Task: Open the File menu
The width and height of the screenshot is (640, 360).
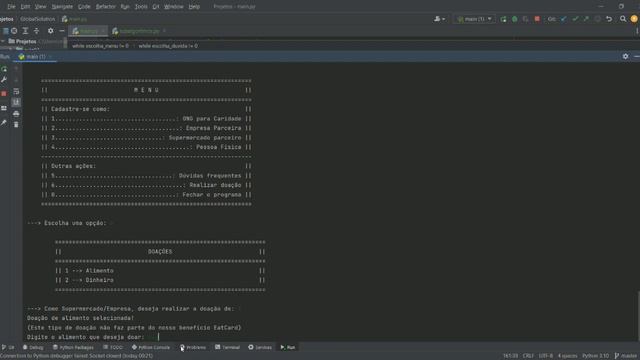Action: pyautogui.click(x=11, y=7)
